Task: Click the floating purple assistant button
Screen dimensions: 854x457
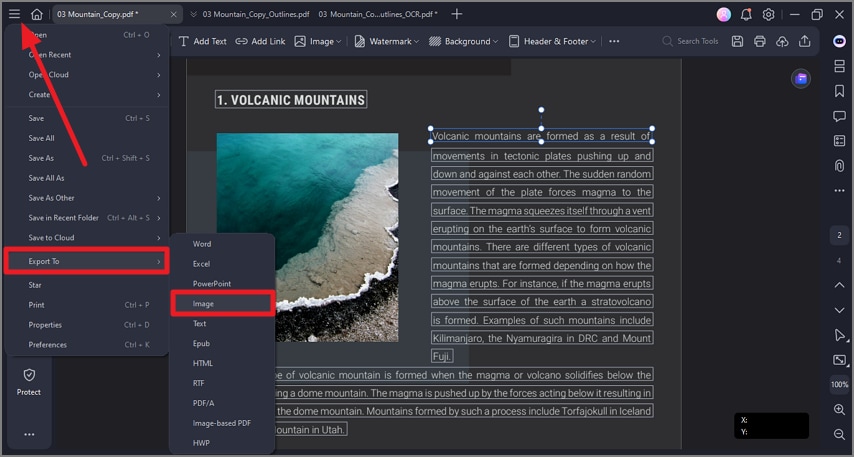Action: pos(801,79)
